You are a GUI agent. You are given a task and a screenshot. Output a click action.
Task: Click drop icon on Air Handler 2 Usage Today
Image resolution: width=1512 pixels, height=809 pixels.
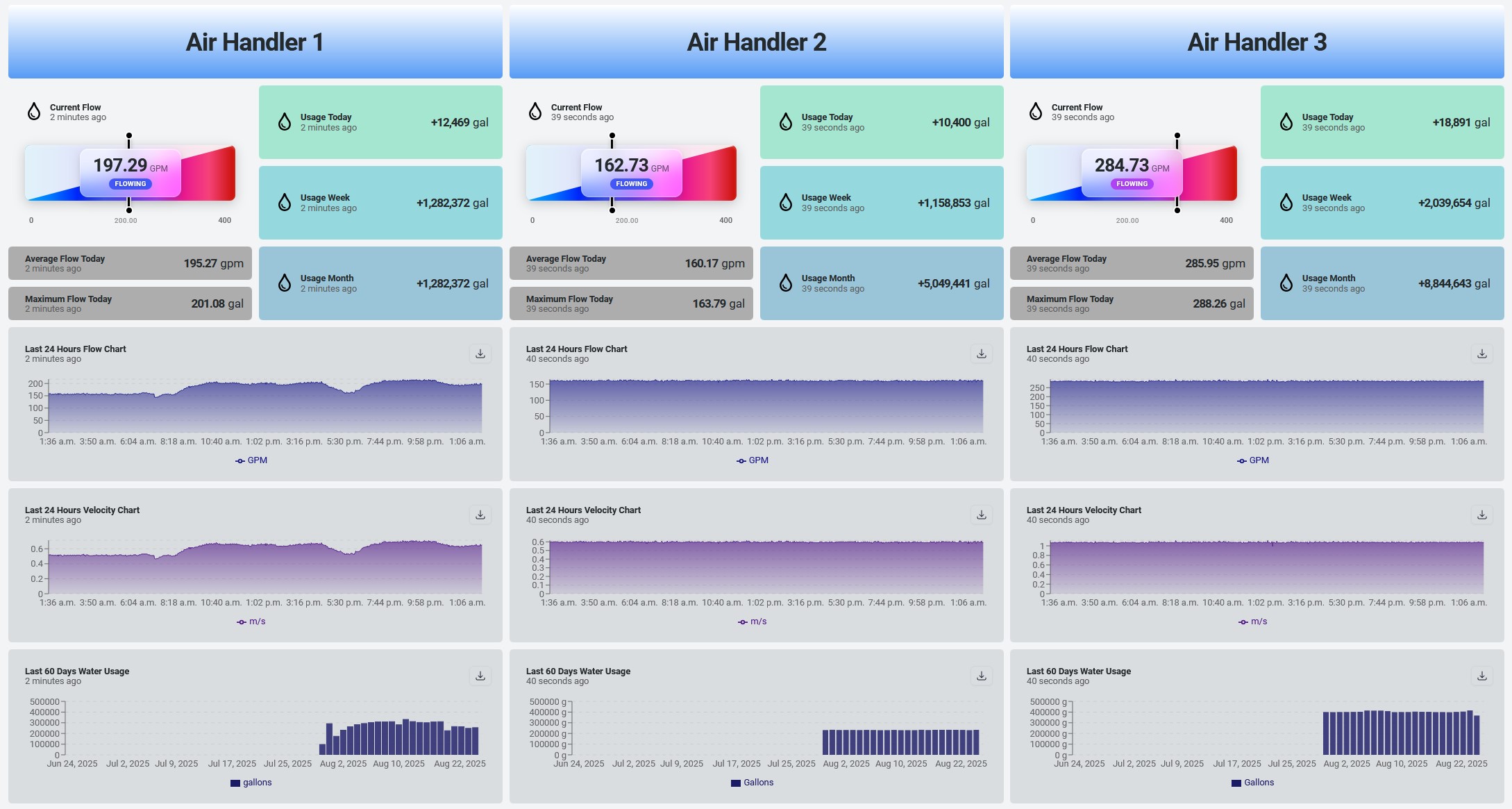point(786,122)
